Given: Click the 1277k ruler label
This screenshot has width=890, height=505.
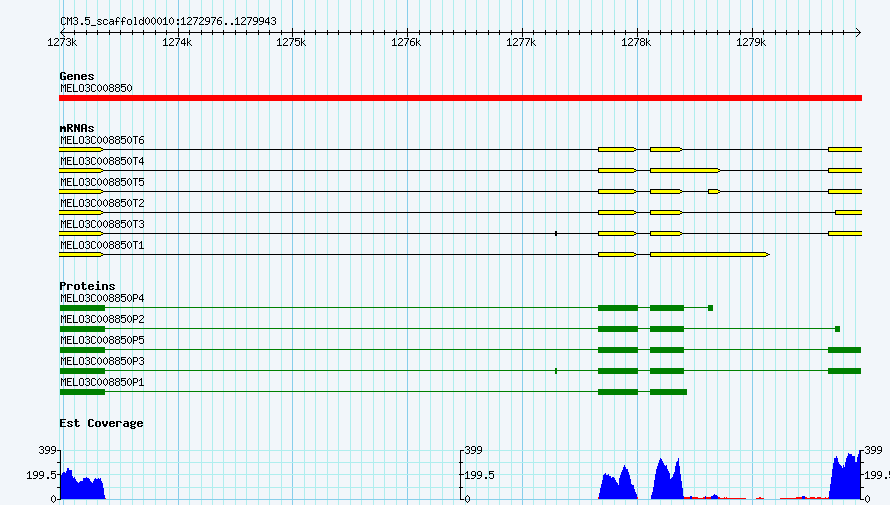Looking at the screenshot, I should pos(521,43).
